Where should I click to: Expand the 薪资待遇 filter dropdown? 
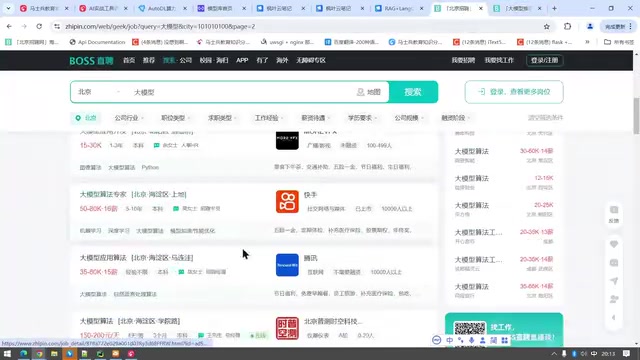(316, 118)
